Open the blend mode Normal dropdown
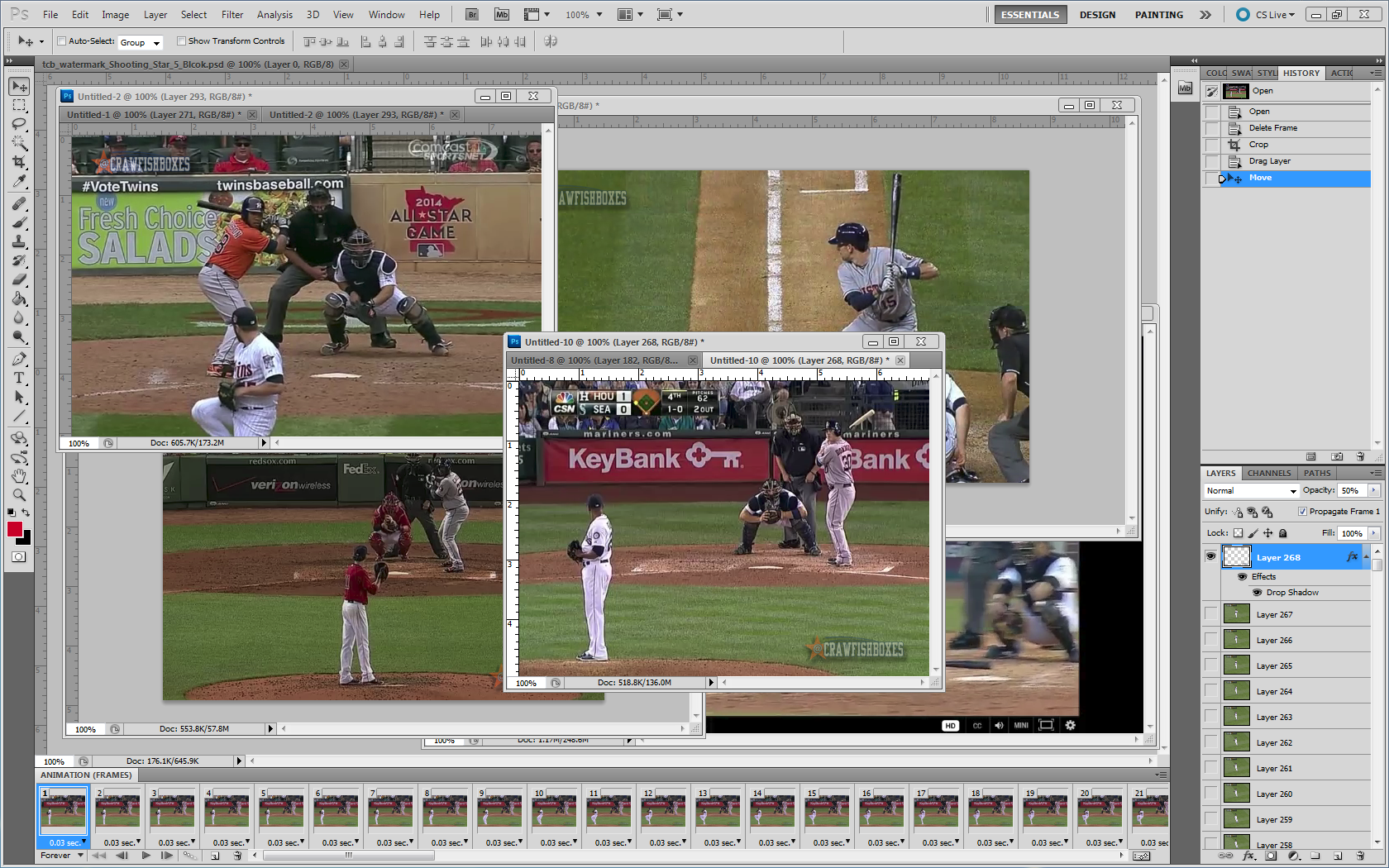 [x=1251, y=491]
